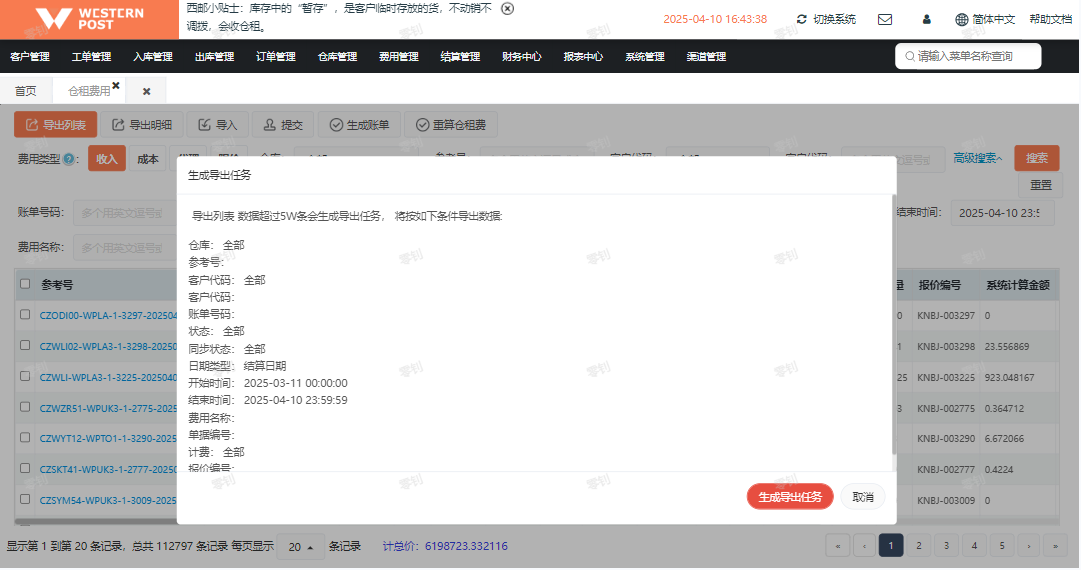
Task: Open 客户管理 menu
Action: click(x=30, y=57)
